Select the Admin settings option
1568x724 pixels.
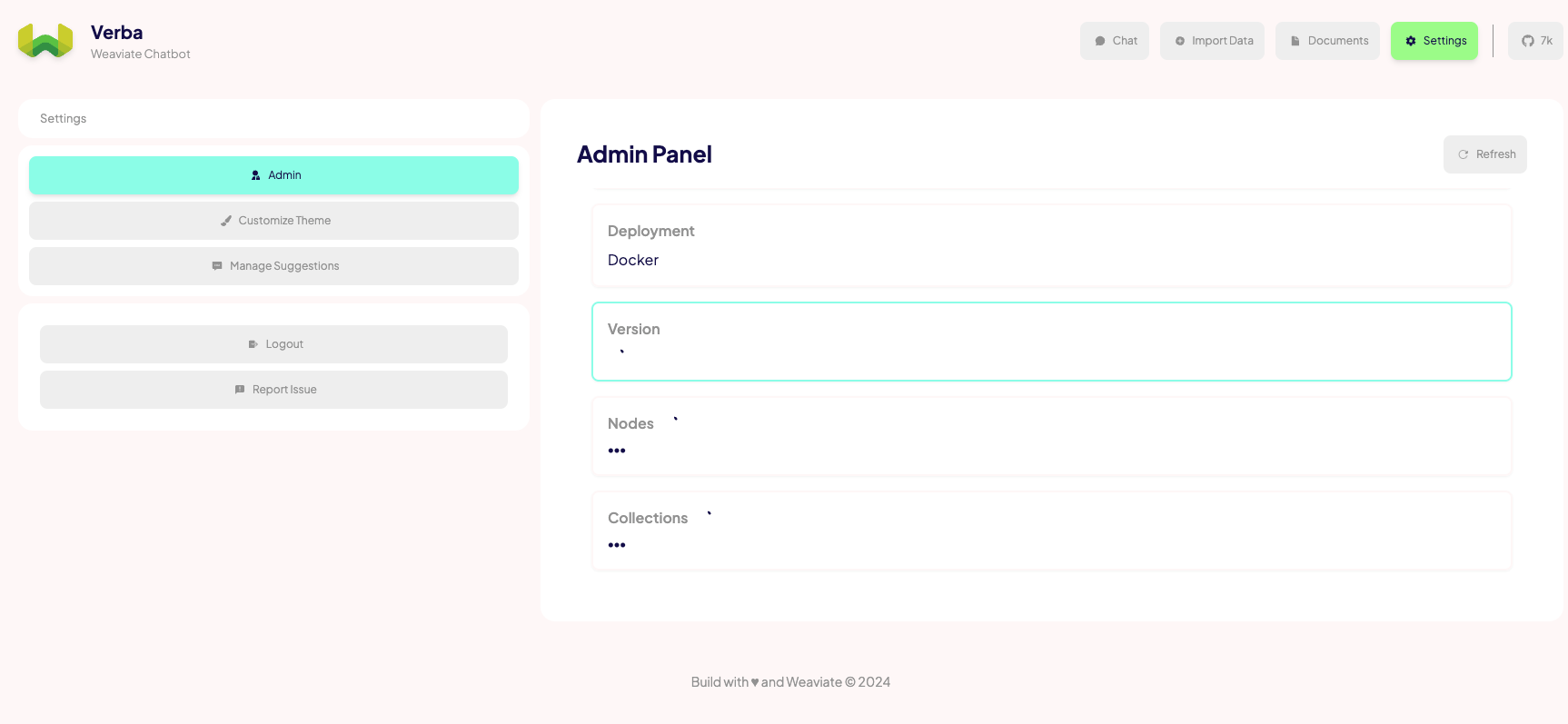273,175
